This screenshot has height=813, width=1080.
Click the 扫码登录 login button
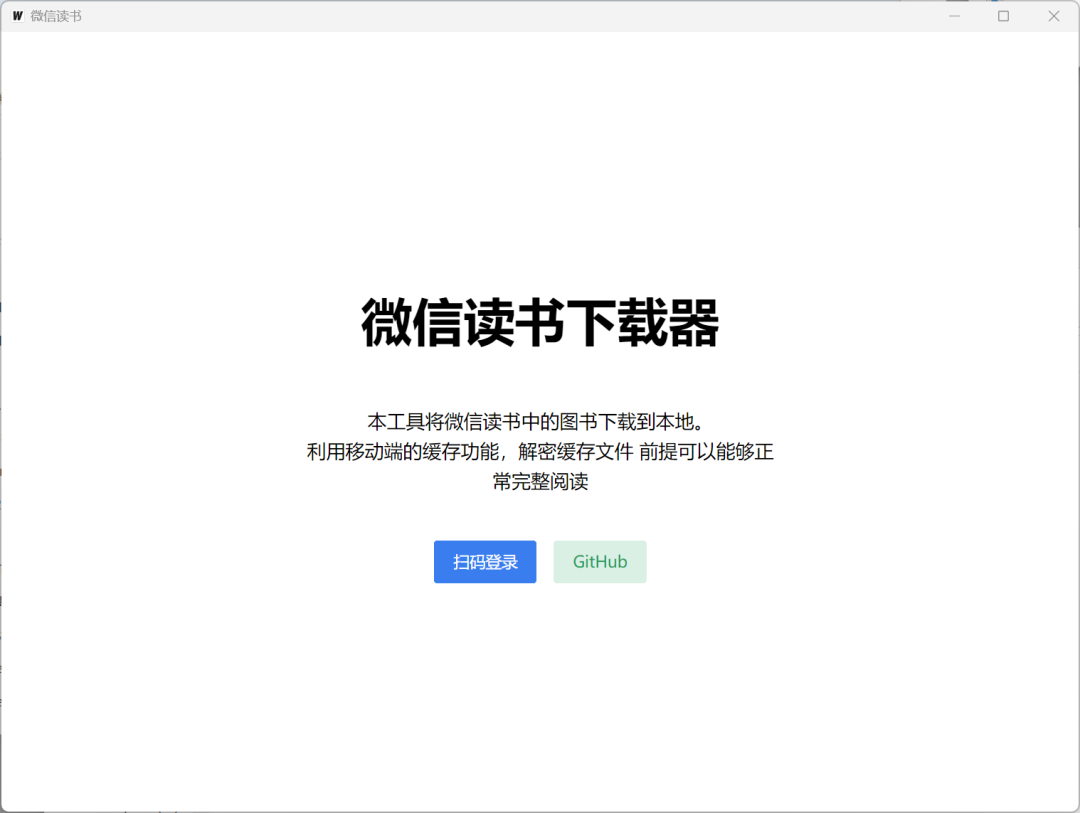tap(485, 562)
